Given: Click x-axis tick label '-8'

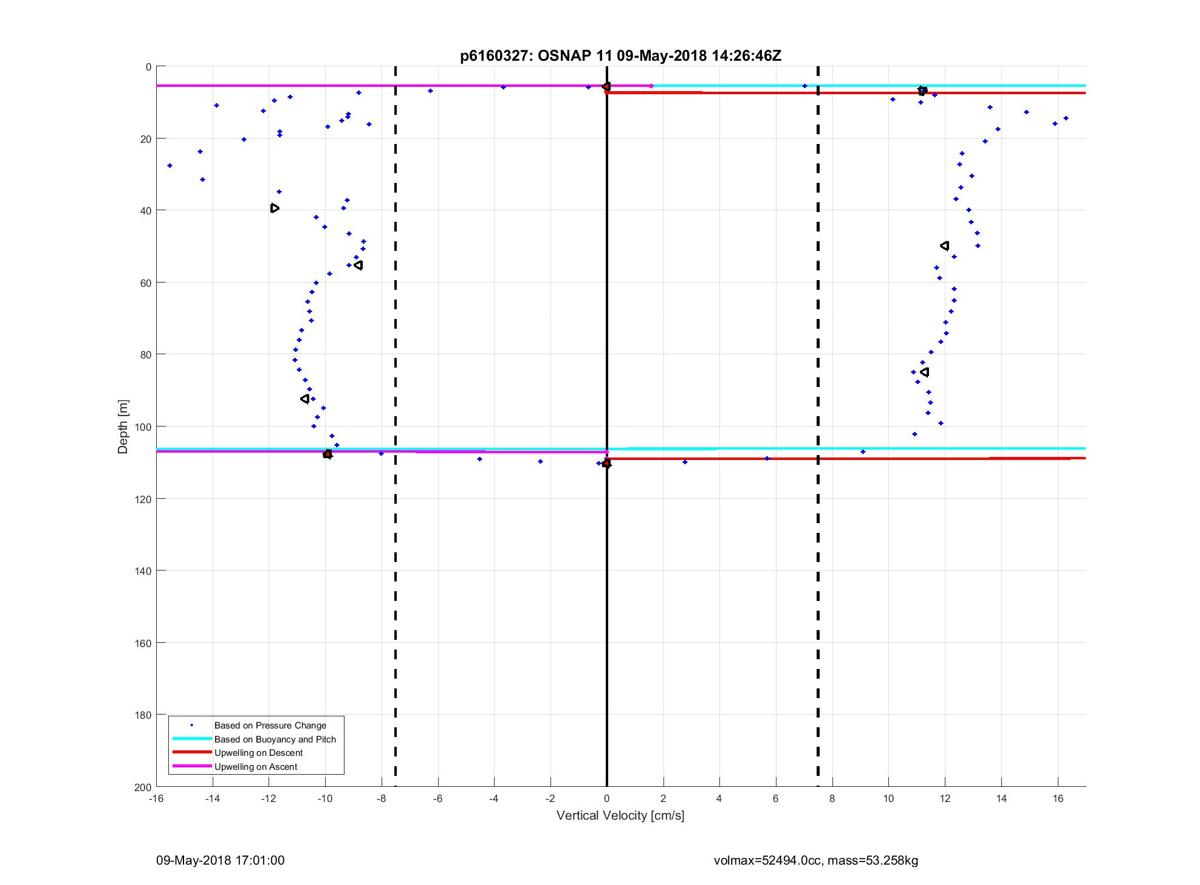Looking at the screenshot, I should [381, 799].
